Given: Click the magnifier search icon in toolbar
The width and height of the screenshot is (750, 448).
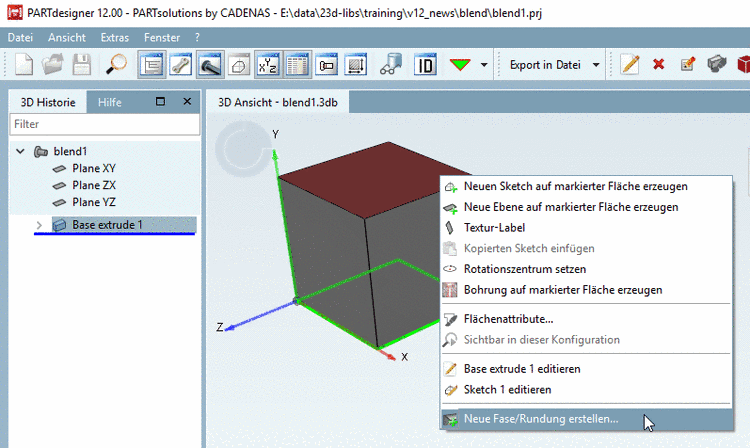Looking at the screenshot, I should click(117, 64).
